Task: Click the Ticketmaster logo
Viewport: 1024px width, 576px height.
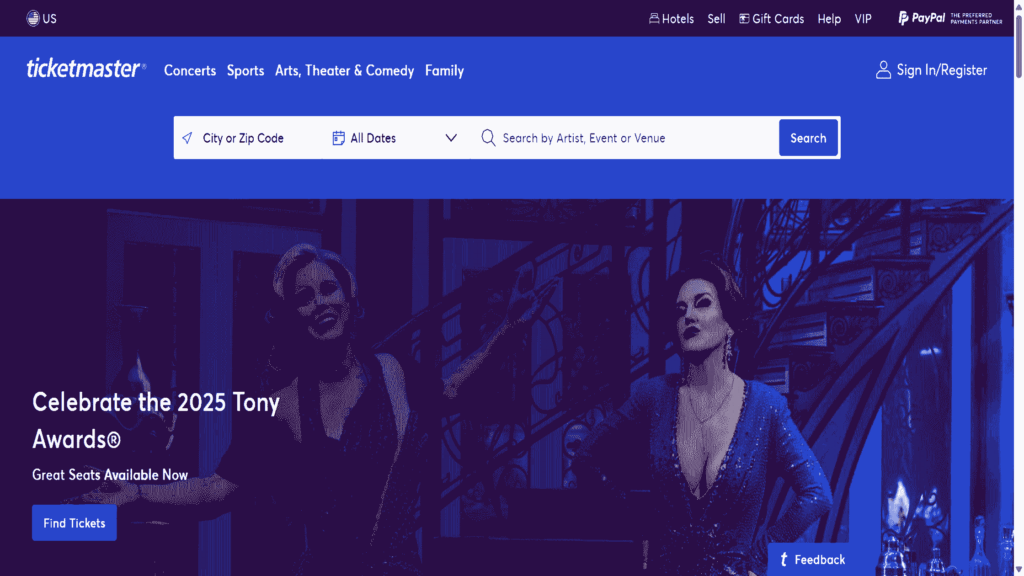Action: [x=85, y=69]
